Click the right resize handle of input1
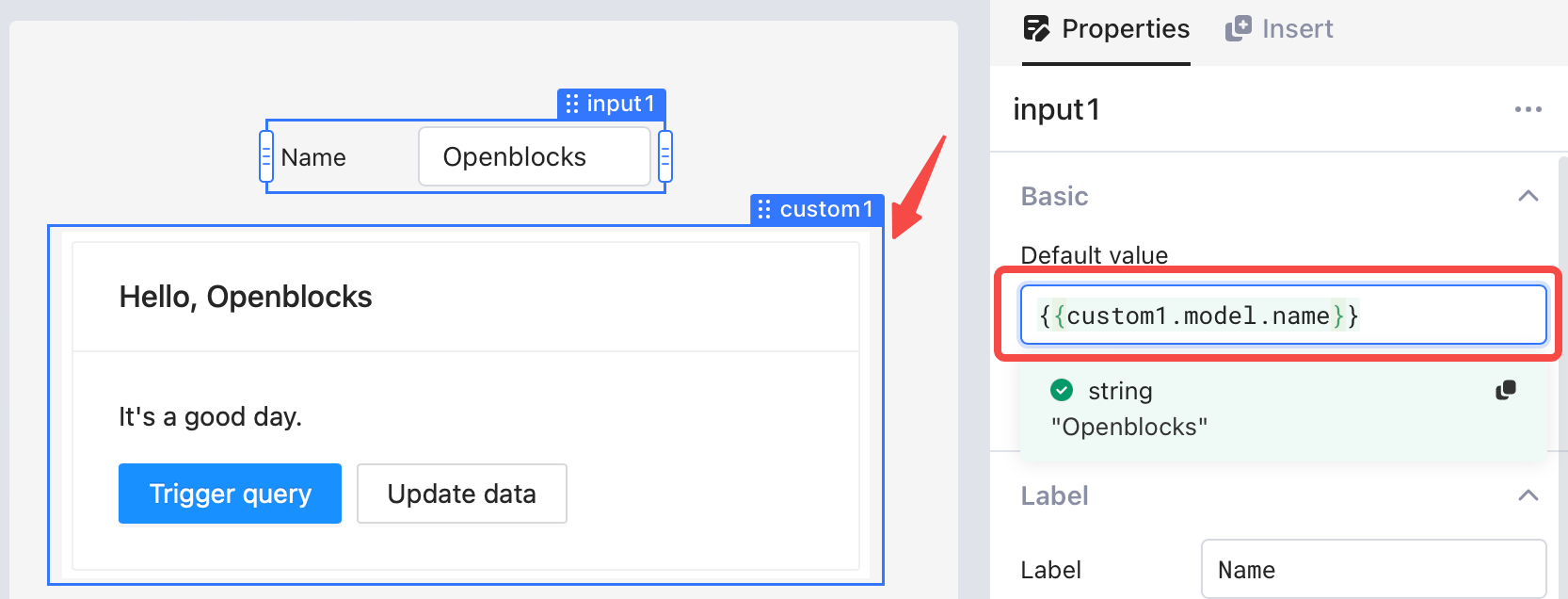 665,156
